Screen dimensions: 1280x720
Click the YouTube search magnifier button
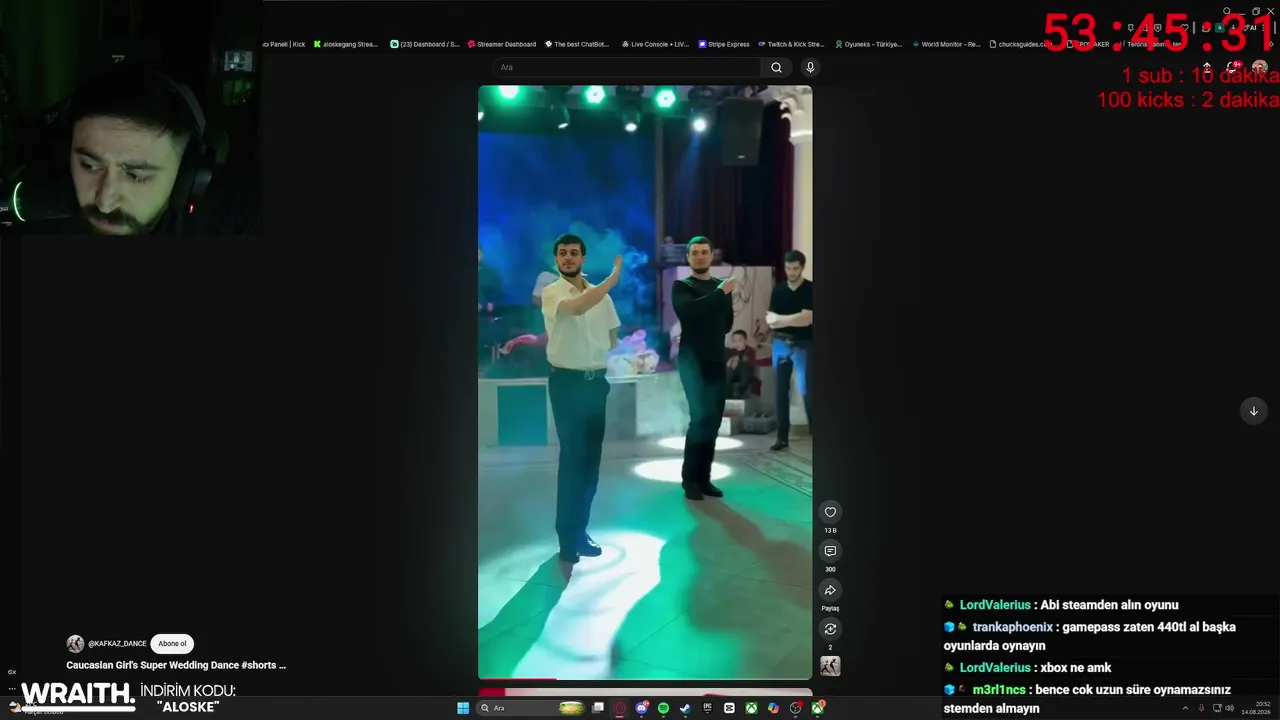click(776, 67)
